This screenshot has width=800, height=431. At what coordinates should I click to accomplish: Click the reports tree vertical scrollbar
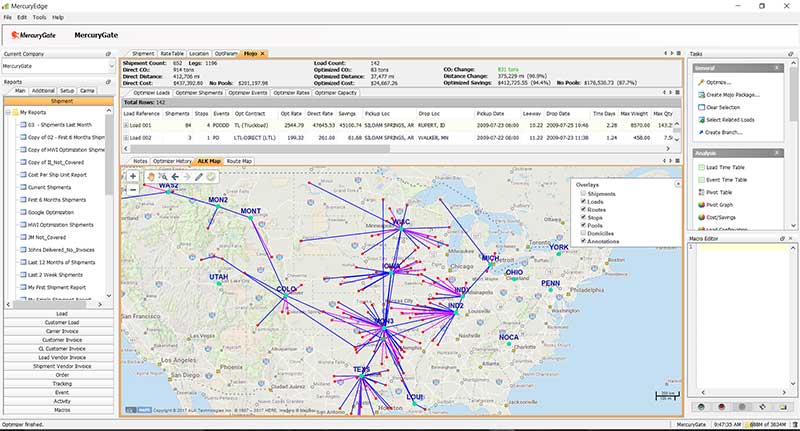pyautogui.click(x=109, y=156)
